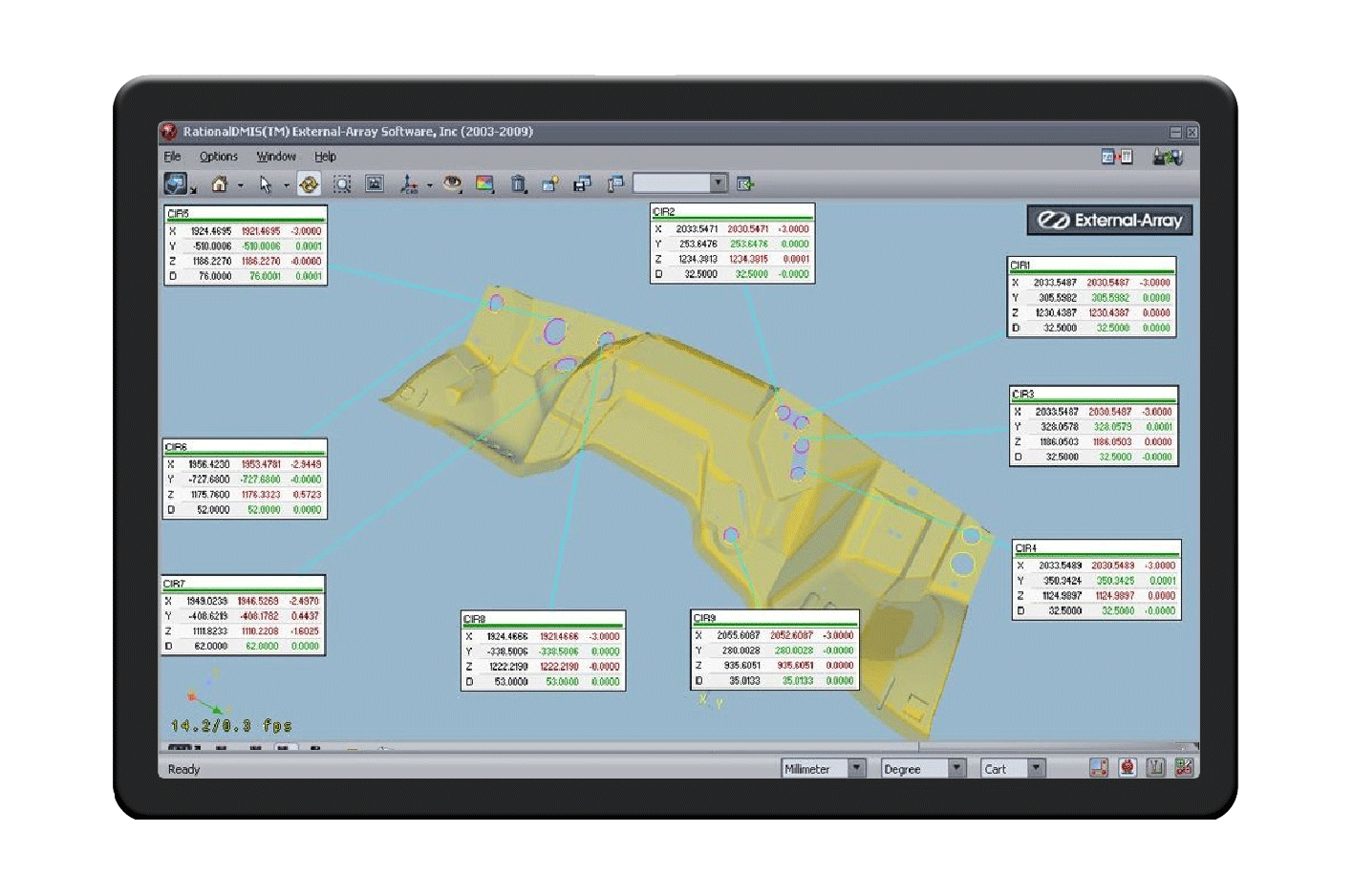Click the coordinate axis CAD icon
The width and height of the screenshot is (1353, 896).
pyautogui.click(x=409, y=183)
